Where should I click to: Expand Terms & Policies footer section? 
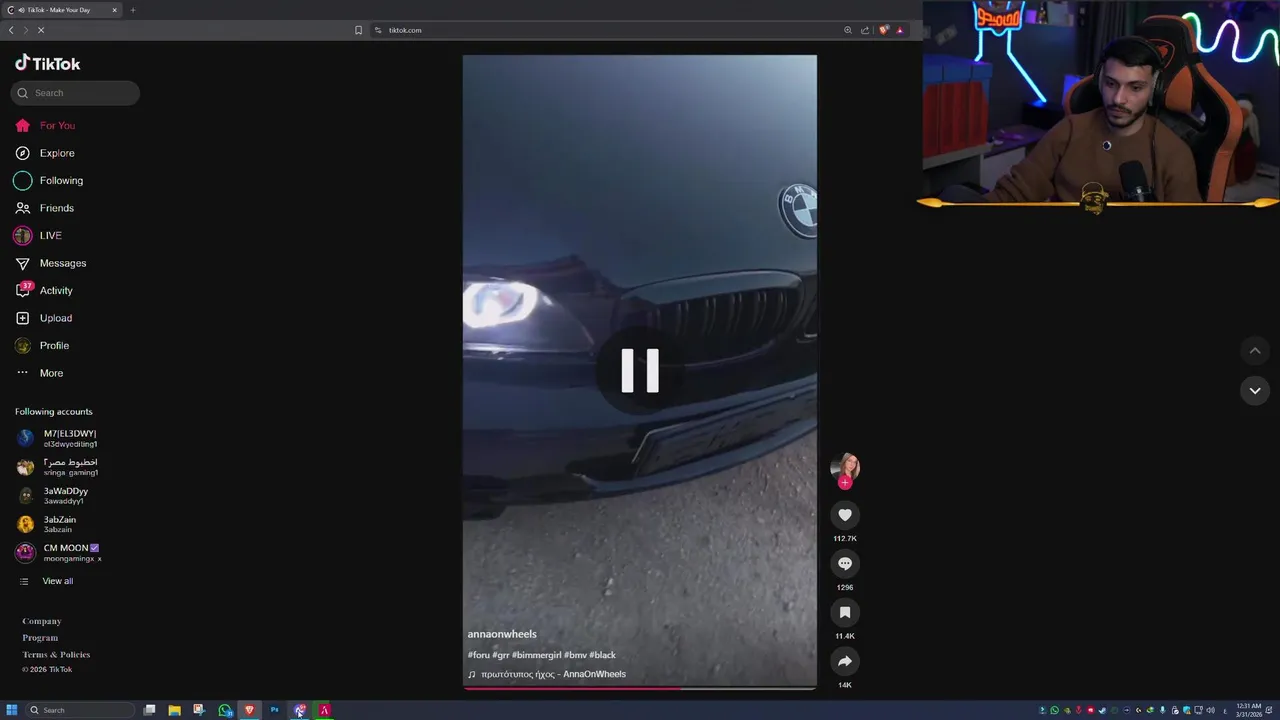pyautogui.click(x=56, y=654)
